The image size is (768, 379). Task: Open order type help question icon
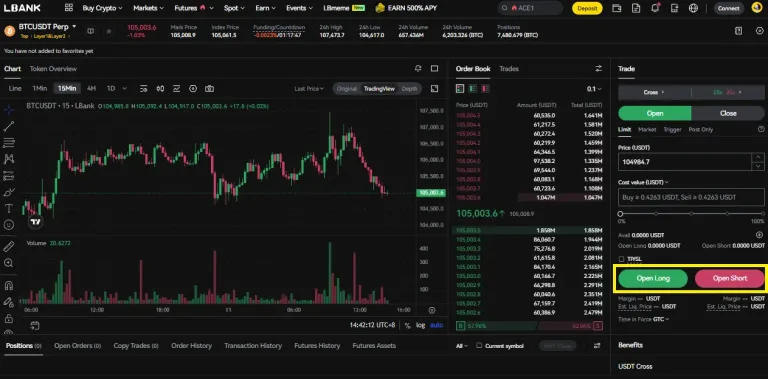761,129
